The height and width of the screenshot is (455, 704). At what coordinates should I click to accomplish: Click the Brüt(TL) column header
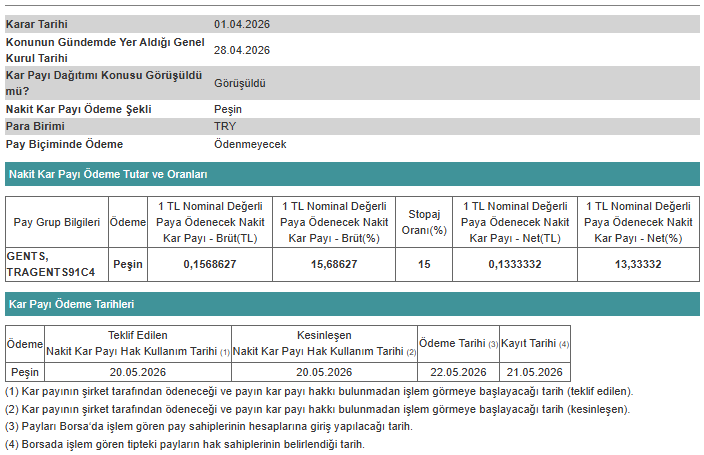pos(210,222)
